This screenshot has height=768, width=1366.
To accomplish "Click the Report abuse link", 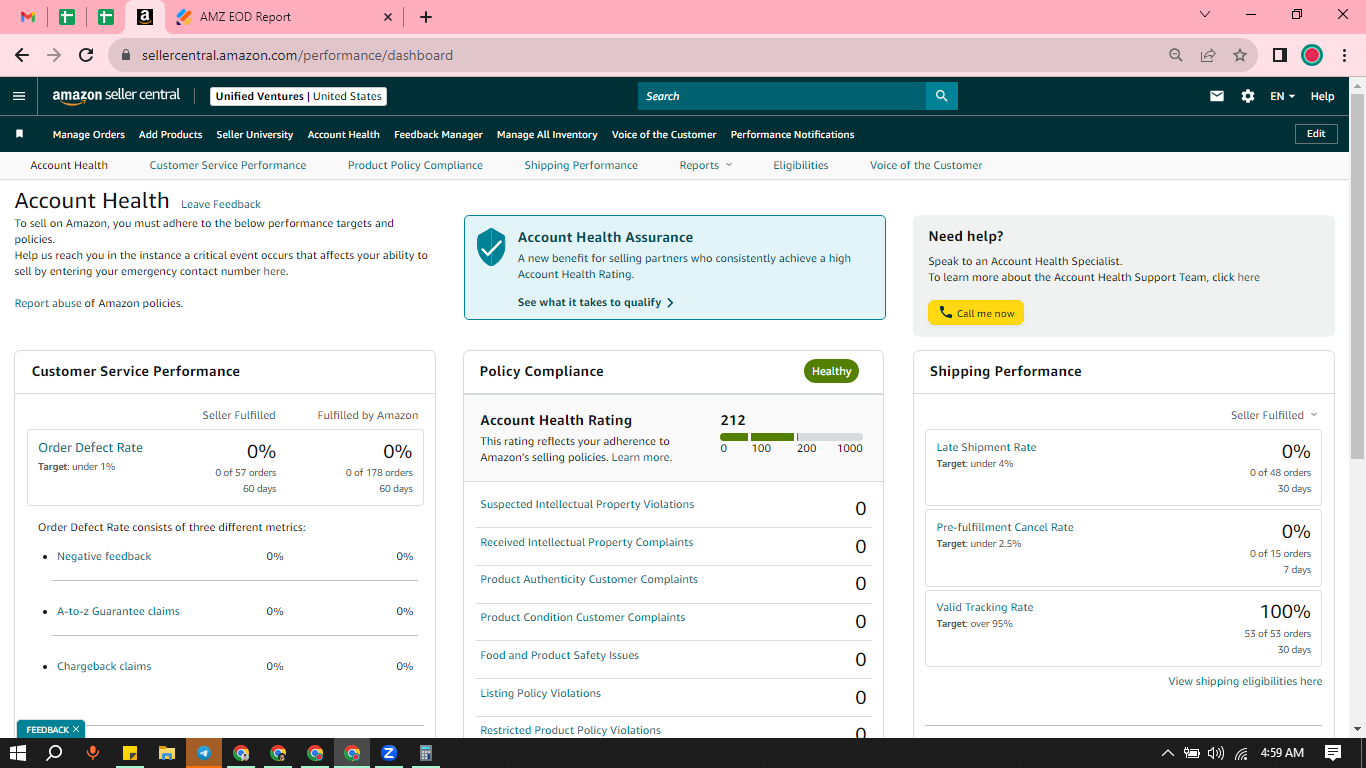I will [x=48, y=303].
